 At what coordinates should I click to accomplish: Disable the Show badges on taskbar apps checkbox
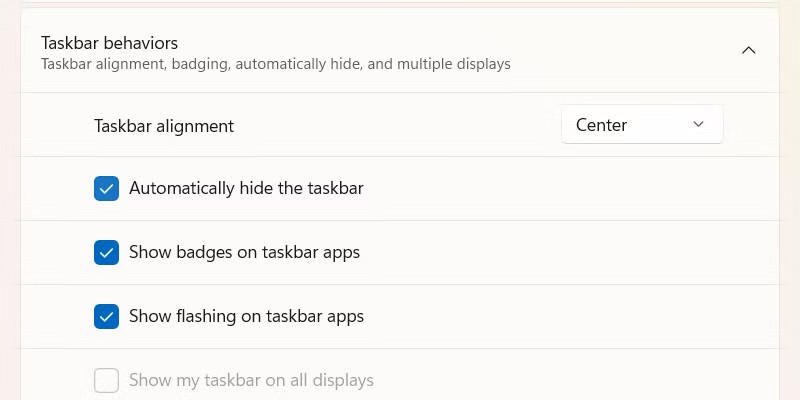tap(107, 252)
